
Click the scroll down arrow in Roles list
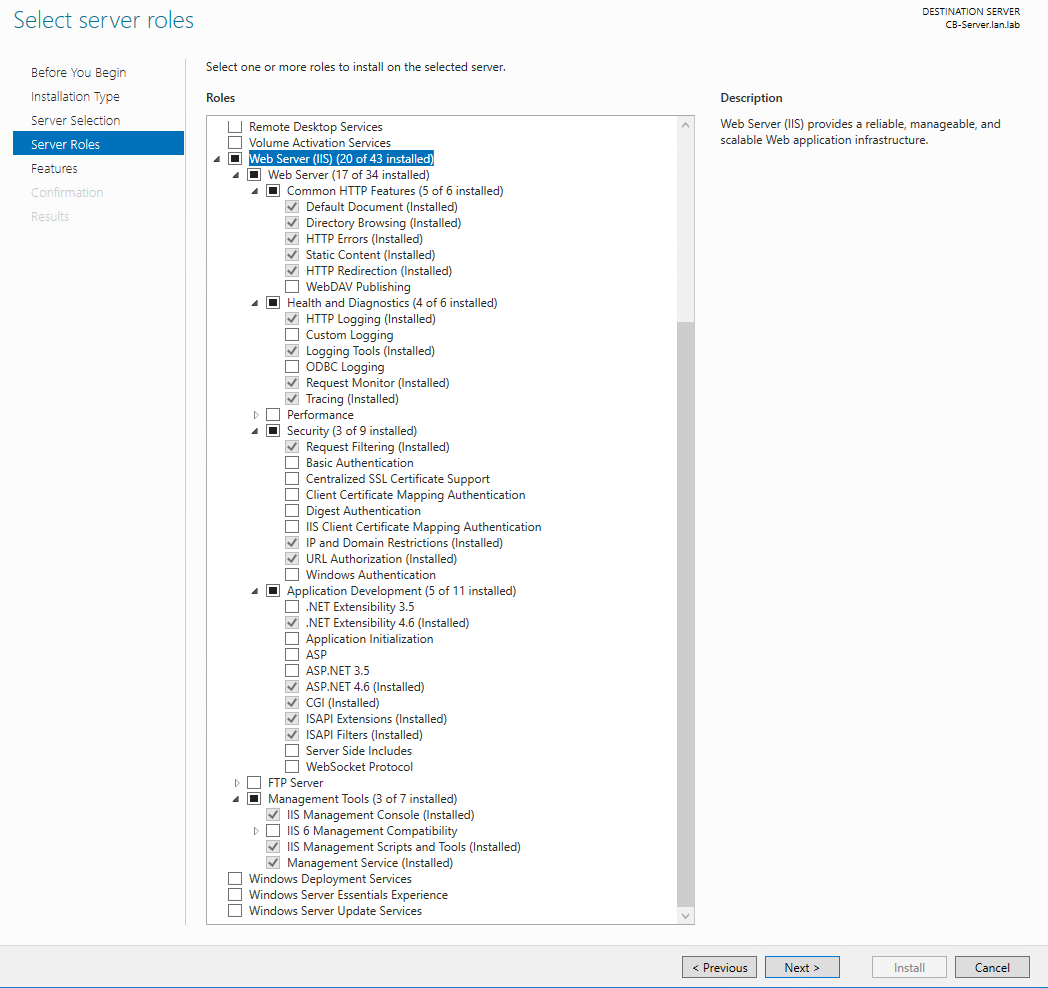(685, 916)
